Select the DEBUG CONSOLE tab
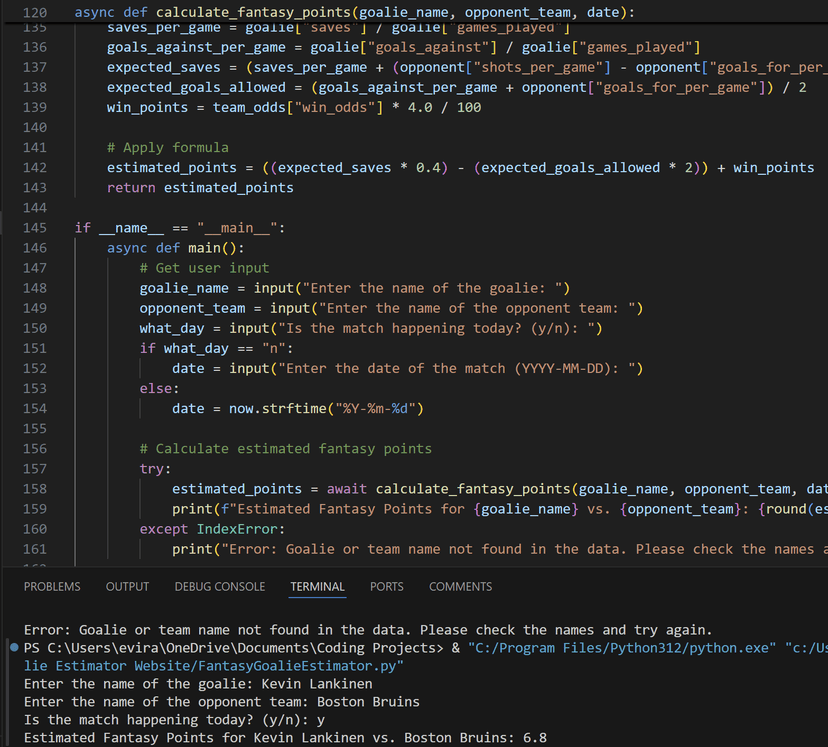 pyautogui.click(x=220, y=587)
